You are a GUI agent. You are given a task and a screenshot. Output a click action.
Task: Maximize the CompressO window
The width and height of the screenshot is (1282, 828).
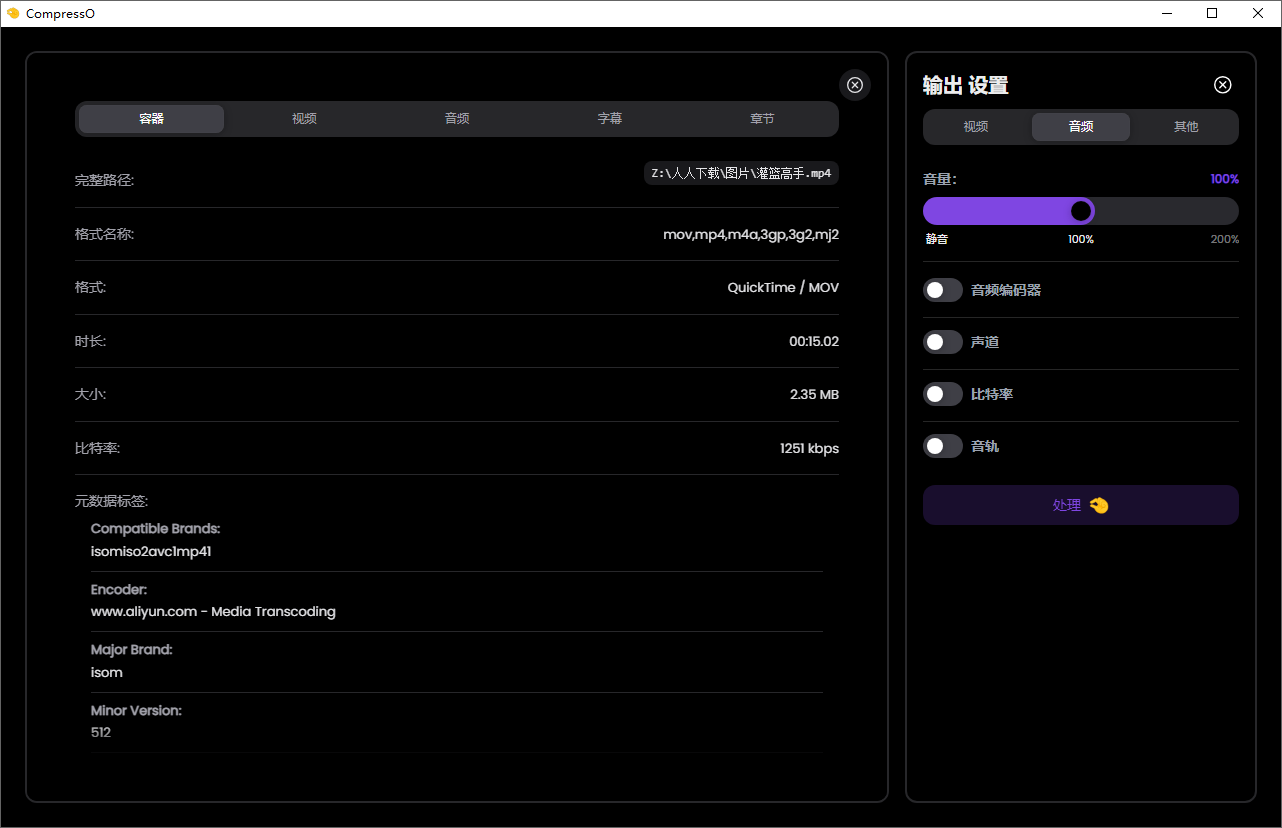pyautogui.click(x=1212, y=14)
